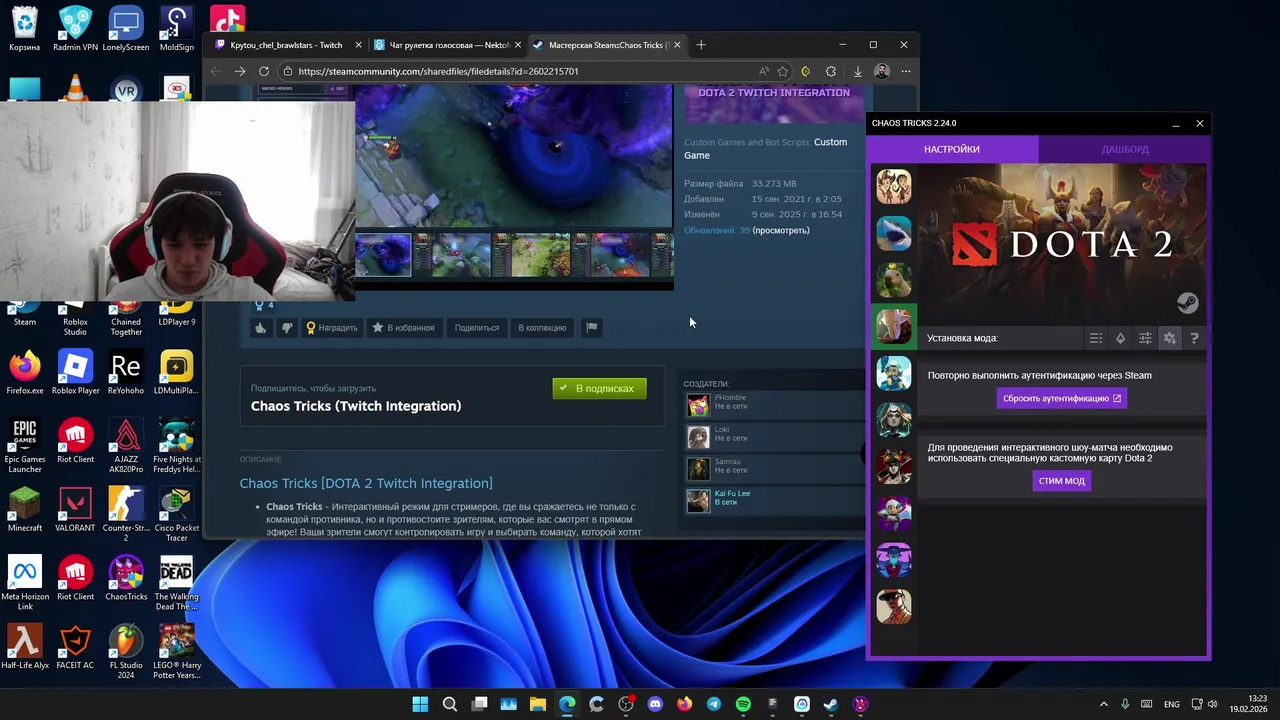Switch to ДАШБОРД tab in Chaos Tricks

click(1125, 149)
